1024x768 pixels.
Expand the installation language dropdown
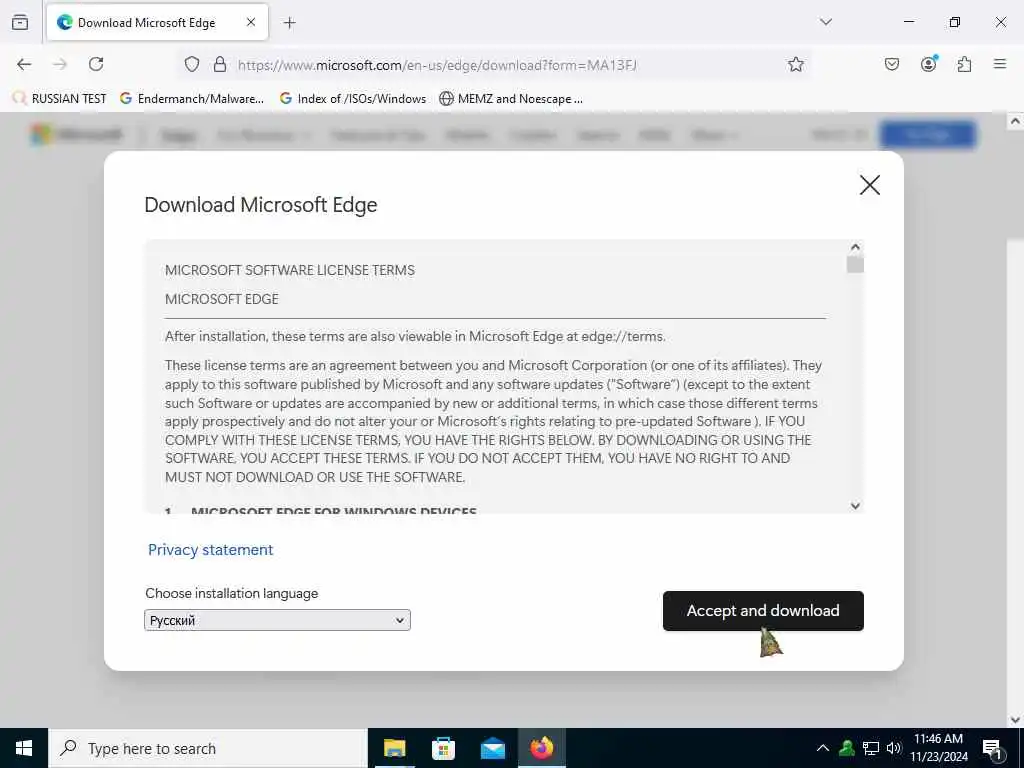point(278,620)
